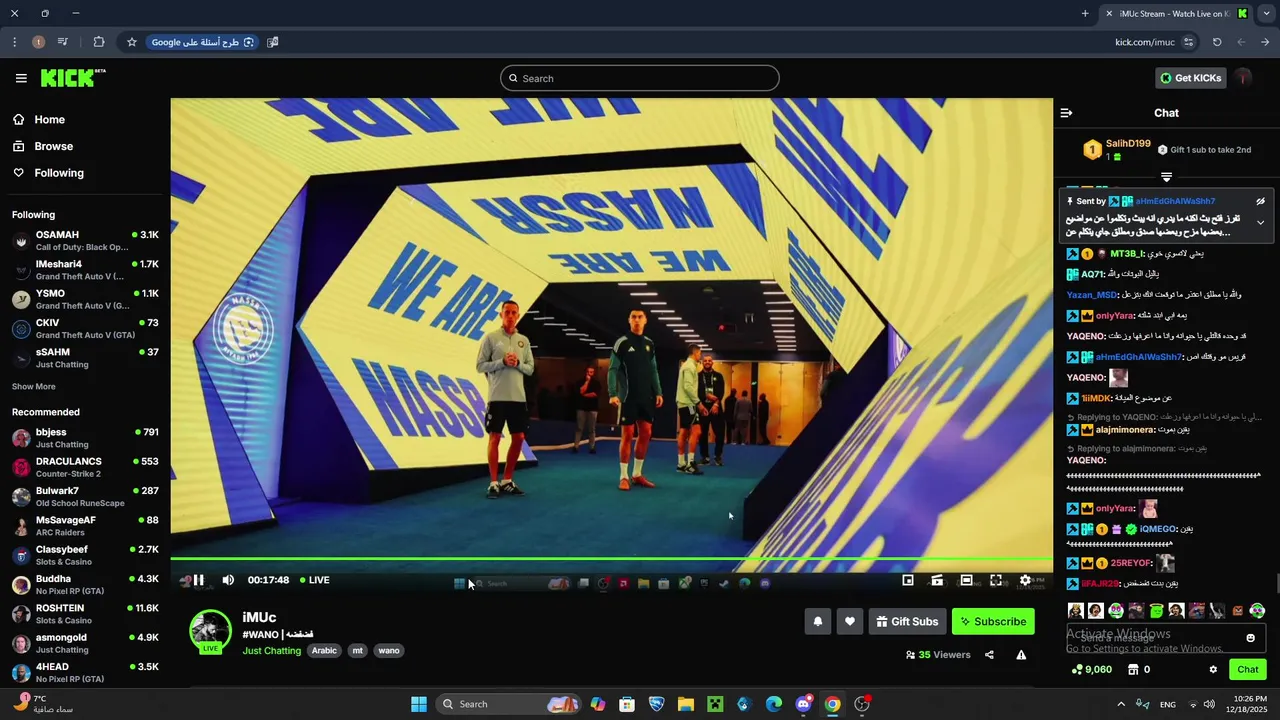
Task: Open the user profile avatar menu
Action: [x=1243, y=78]
